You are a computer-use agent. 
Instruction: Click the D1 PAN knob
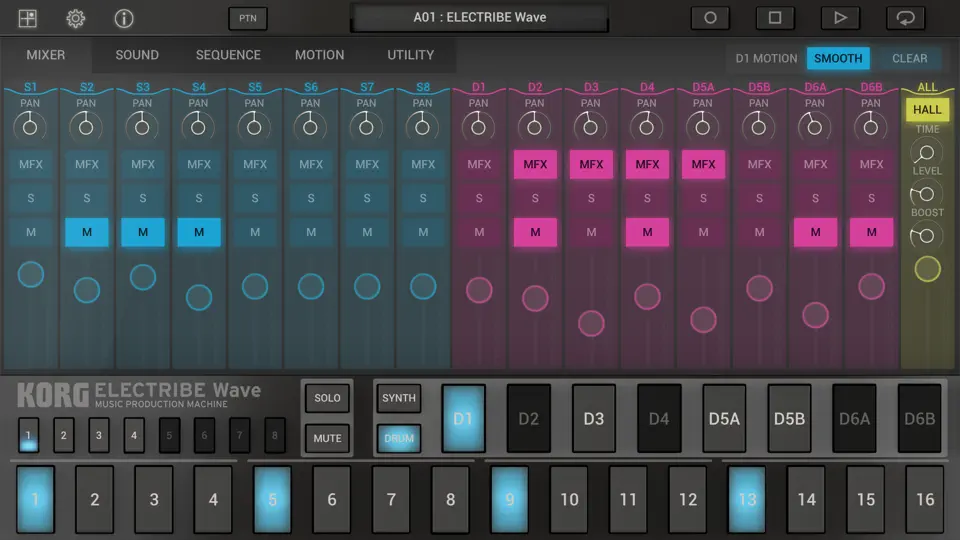pyautogui.click(x=478, y=127)
